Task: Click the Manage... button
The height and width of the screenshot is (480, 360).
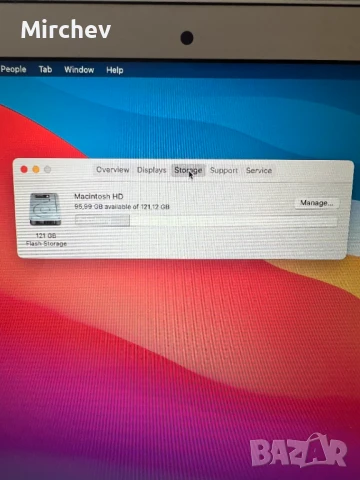Action: click(x=317, y=203)
